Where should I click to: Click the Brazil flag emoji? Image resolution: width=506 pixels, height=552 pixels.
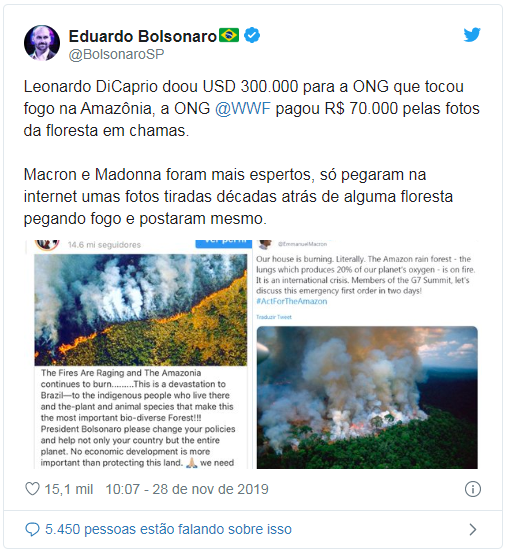tap(229, 35)
